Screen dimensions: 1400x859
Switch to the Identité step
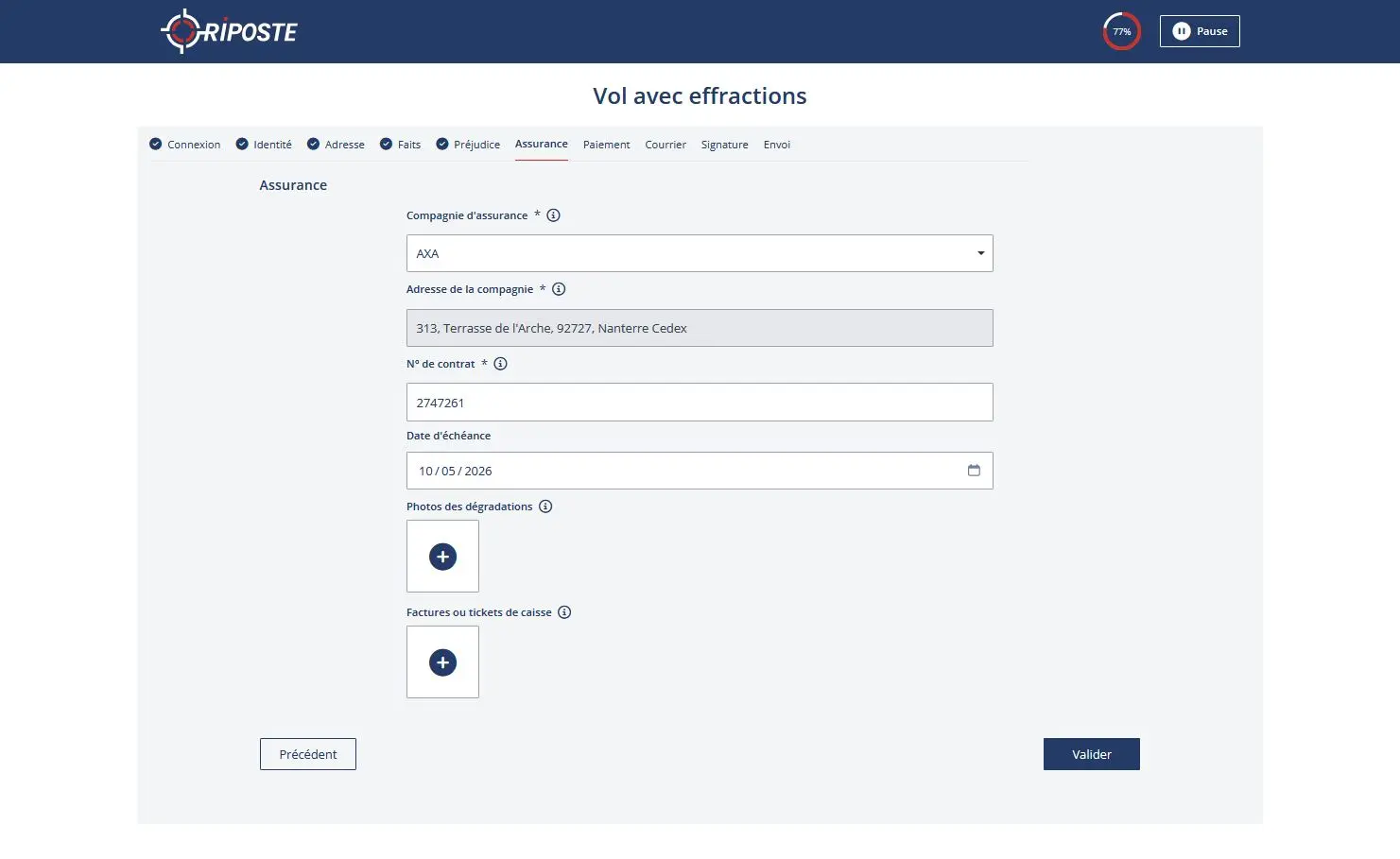point(264,145)
